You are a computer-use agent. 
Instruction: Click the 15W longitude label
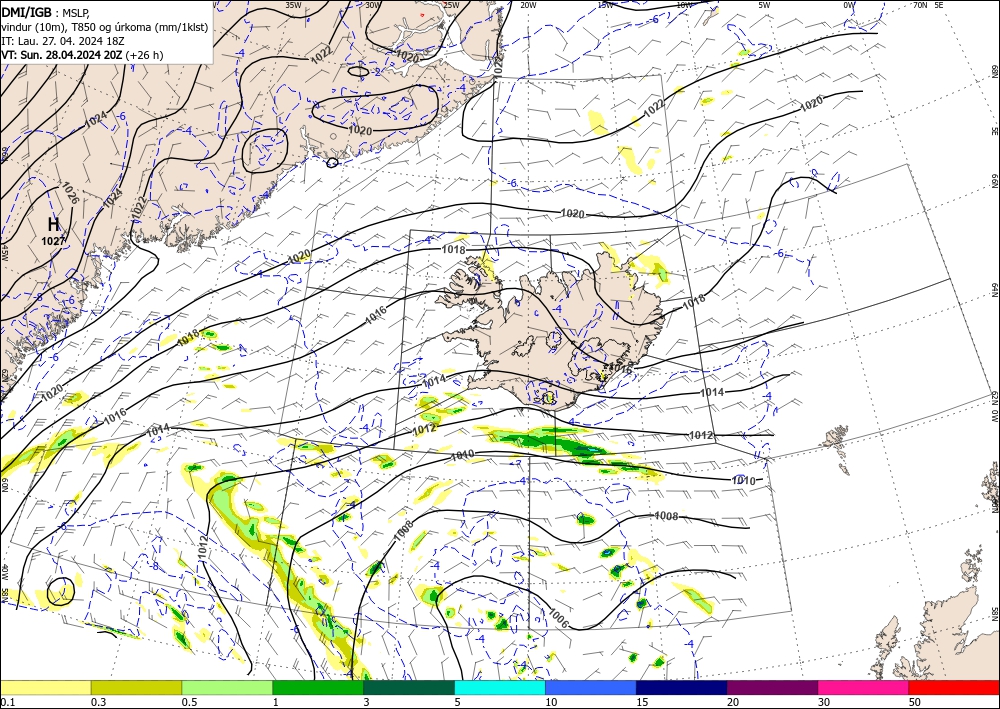tap(605, 4)
